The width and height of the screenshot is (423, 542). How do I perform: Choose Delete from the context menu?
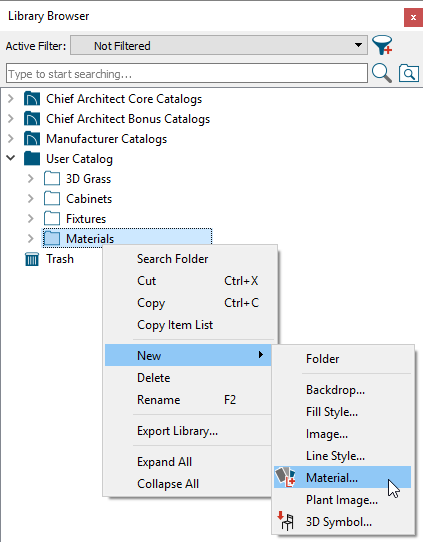[188, 377]
